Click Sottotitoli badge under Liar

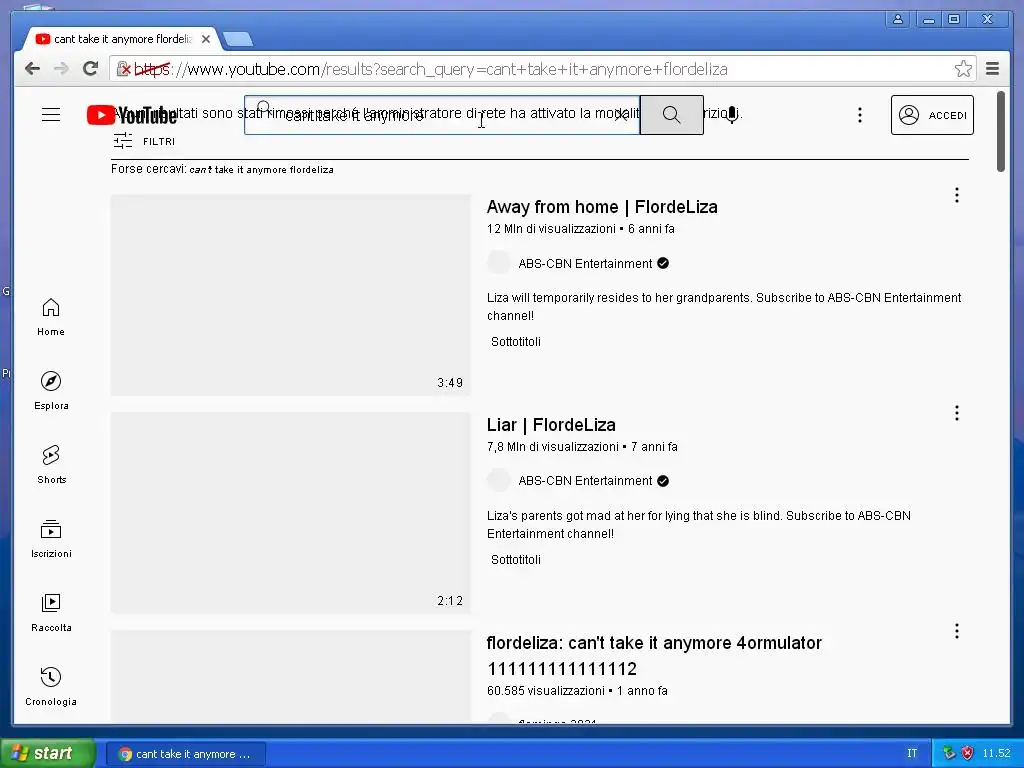coord(516,560)
